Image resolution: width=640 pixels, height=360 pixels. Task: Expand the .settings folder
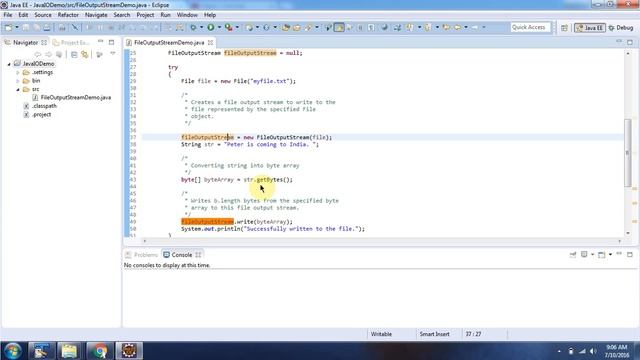pos(18,73)
